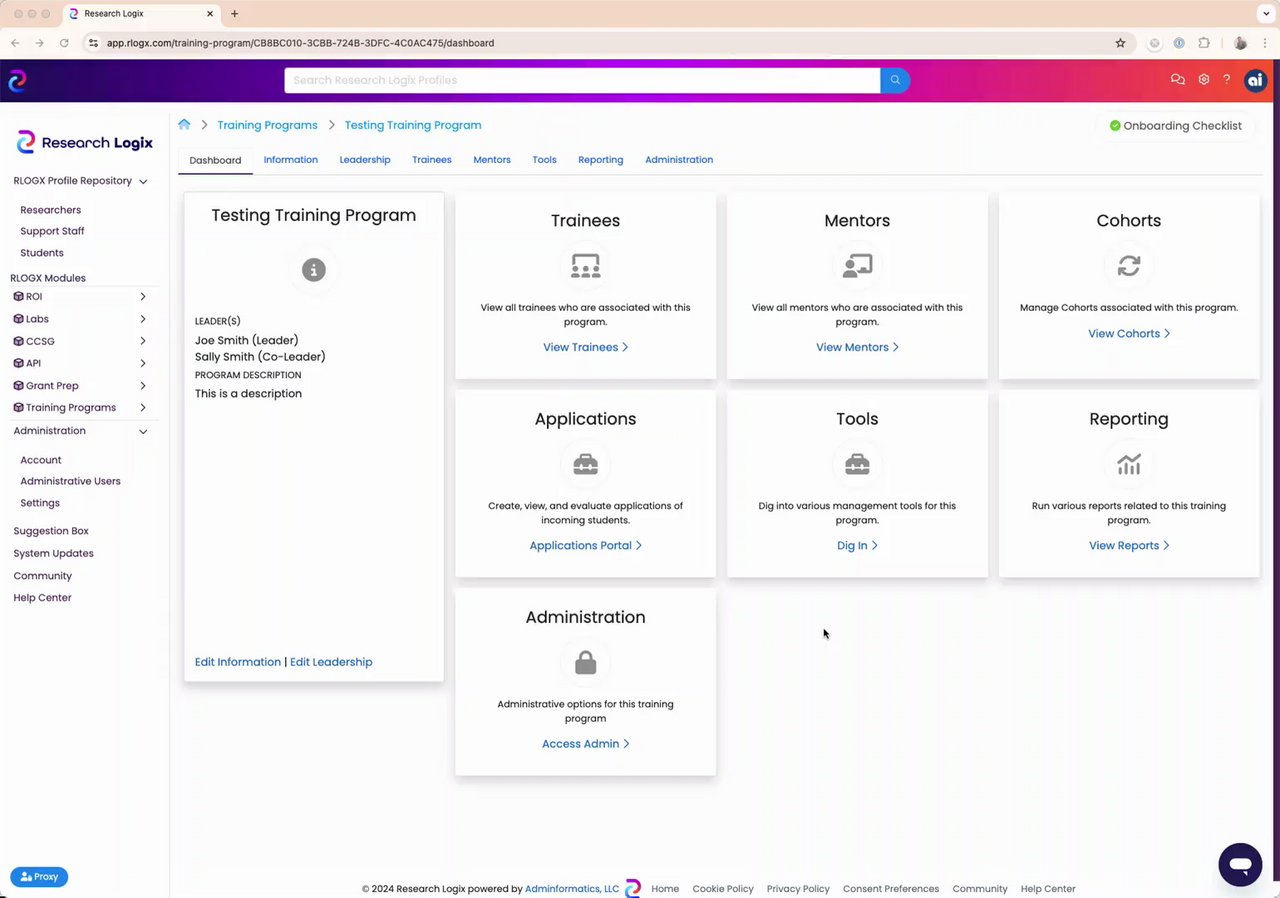Open the settings gear icon in header
The width and height of the screenshot is (1280, 898).
point(1204,80)
